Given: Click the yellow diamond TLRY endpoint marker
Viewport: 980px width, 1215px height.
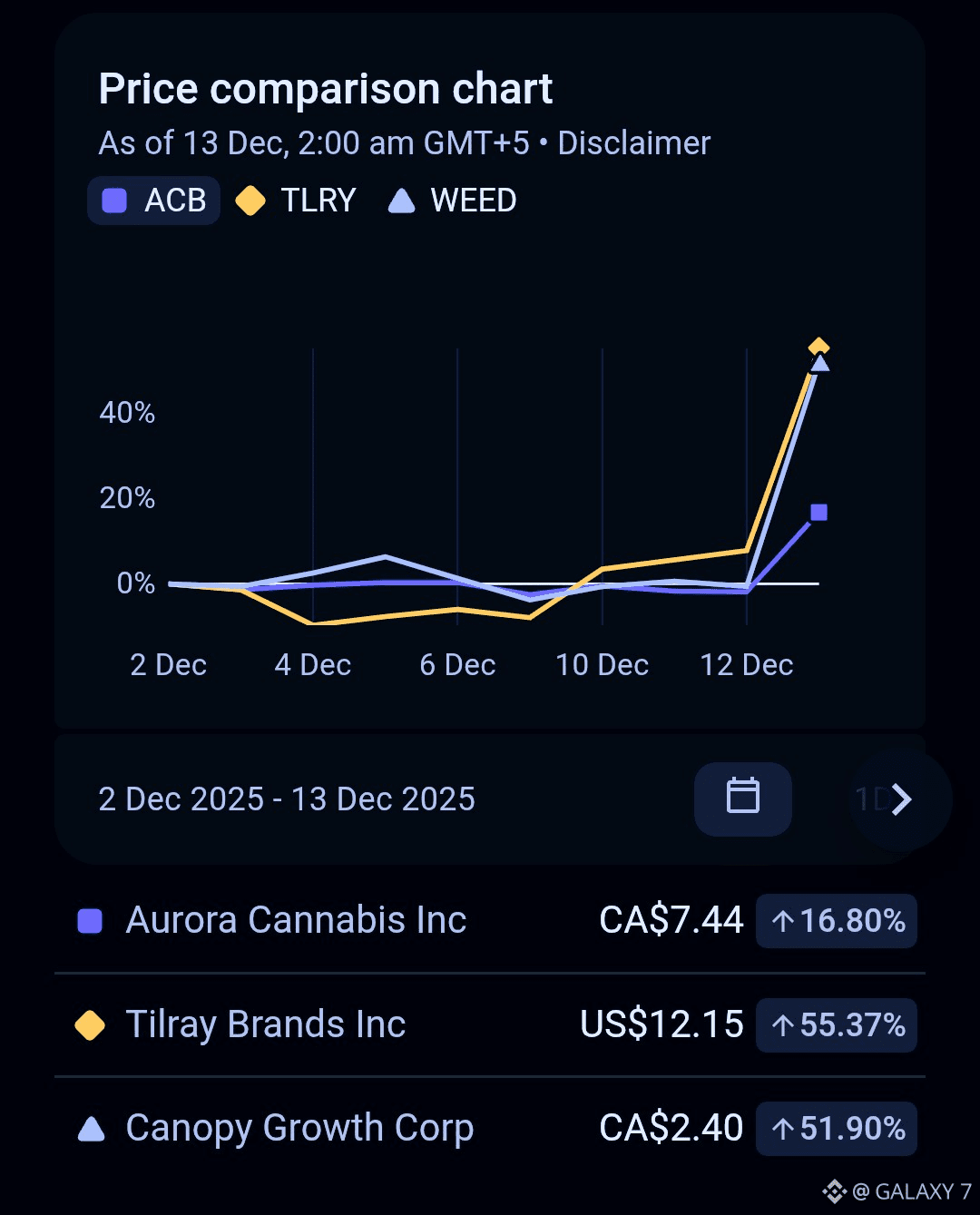Looking at the screenshot, I should coord(818,347).
